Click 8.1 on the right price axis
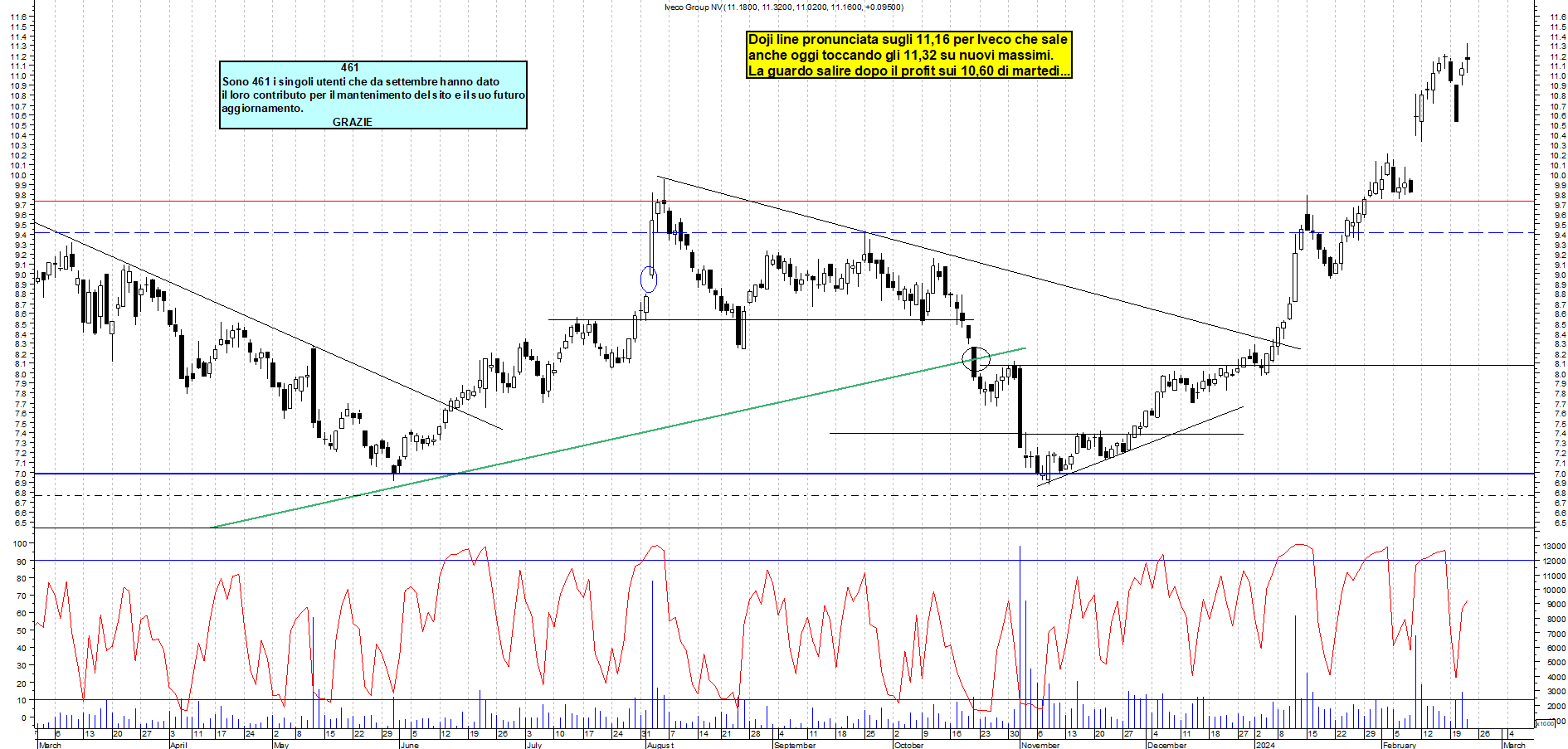The height and width of the screenshot is (749, 1568). click(x=1559, y=364)
